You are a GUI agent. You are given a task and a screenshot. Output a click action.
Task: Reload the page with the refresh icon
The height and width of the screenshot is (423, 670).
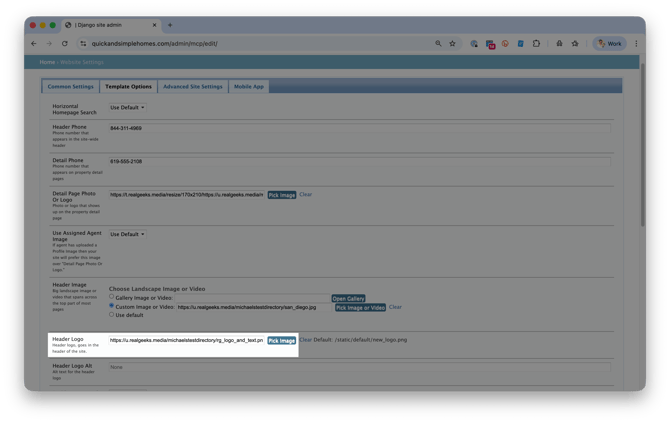pyautogui.click(x=65, y=44)
